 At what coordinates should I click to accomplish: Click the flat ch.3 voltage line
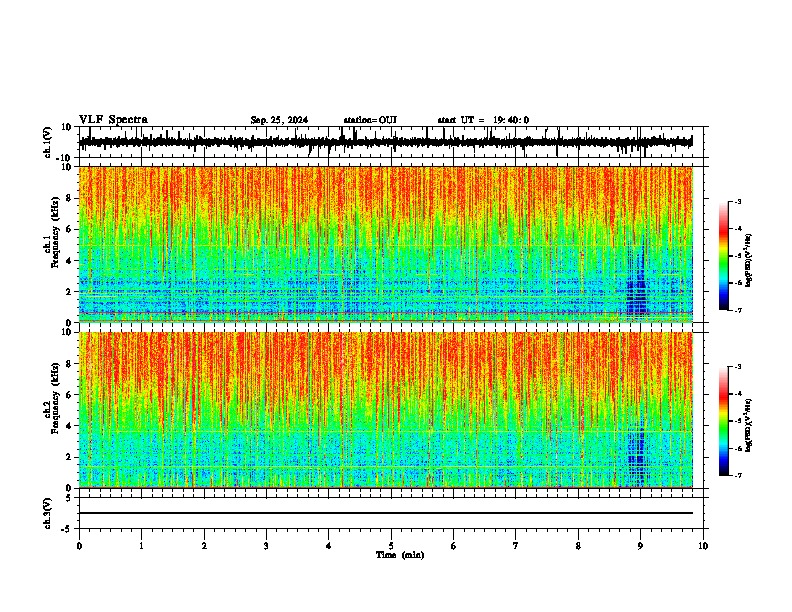point(385,513)
